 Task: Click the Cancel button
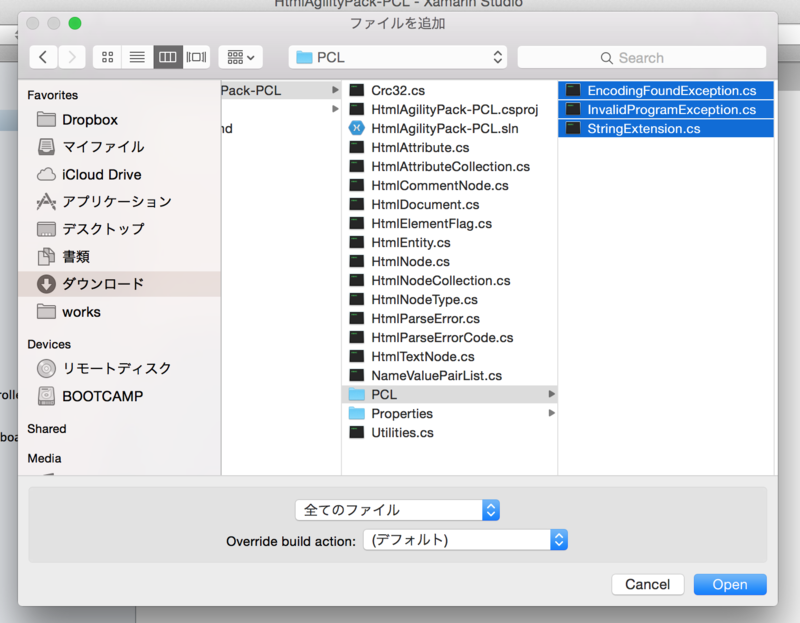pyautogui.click(x=647, y=584)
